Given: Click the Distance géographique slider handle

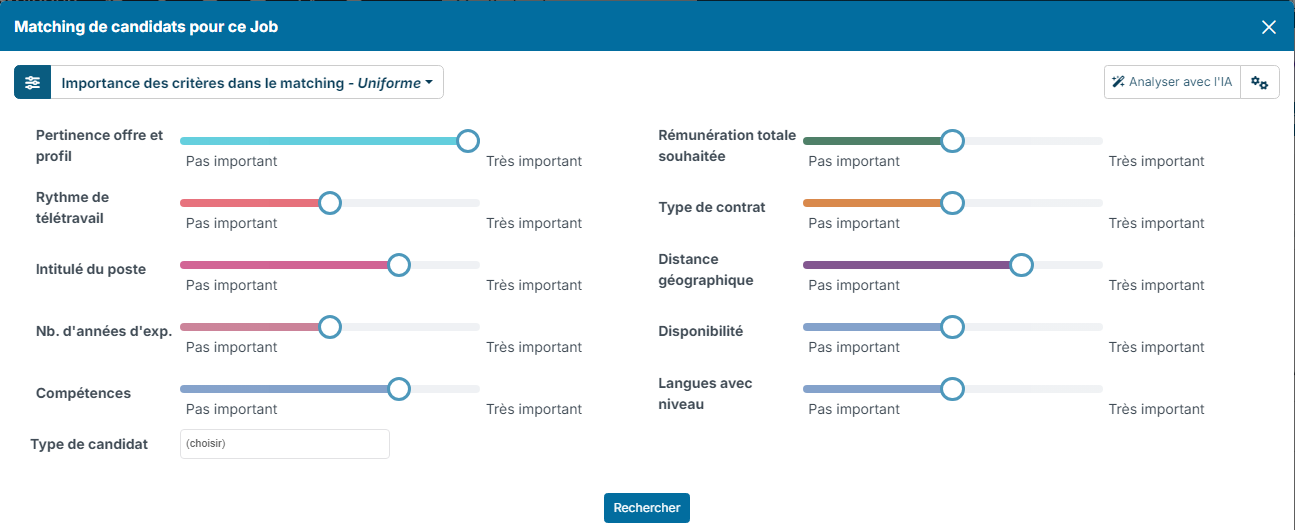Looking at the screenshot, I should 1021,265.
